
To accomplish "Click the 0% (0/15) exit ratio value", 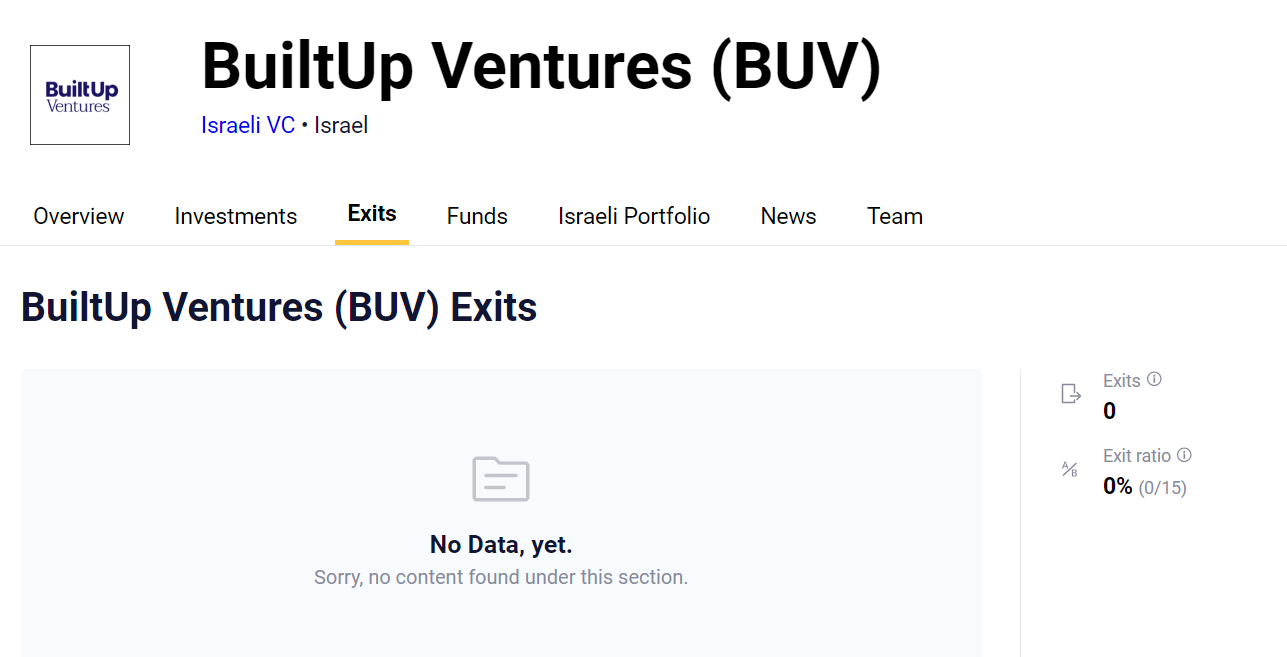I will pos(1144,487).
